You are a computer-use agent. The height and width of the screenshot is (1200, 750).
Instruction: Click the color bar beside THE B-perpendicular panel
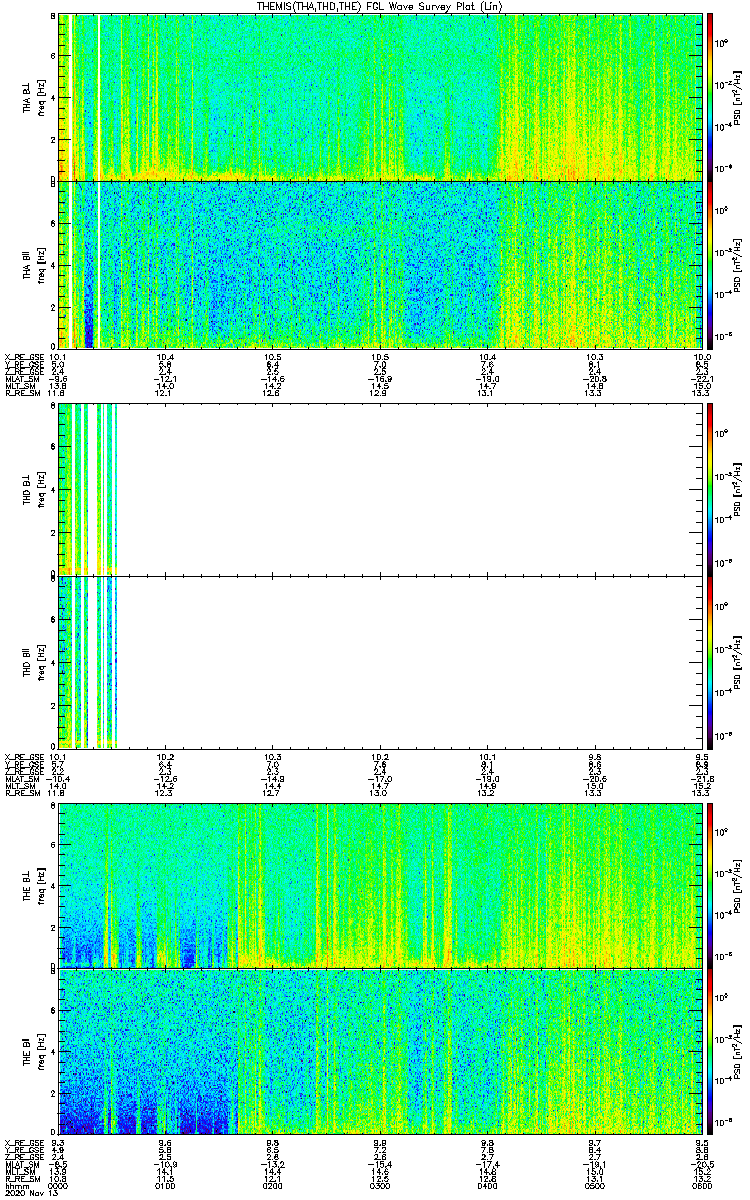[710, 885]
